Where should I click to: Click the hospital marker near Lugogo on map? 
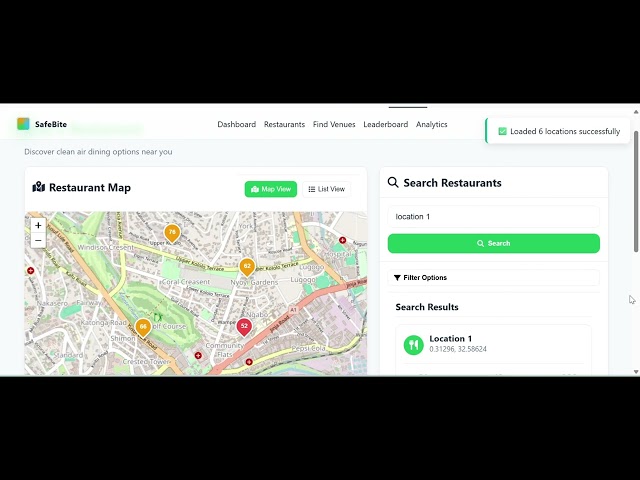pyautogui.click(x=342, y=240)
